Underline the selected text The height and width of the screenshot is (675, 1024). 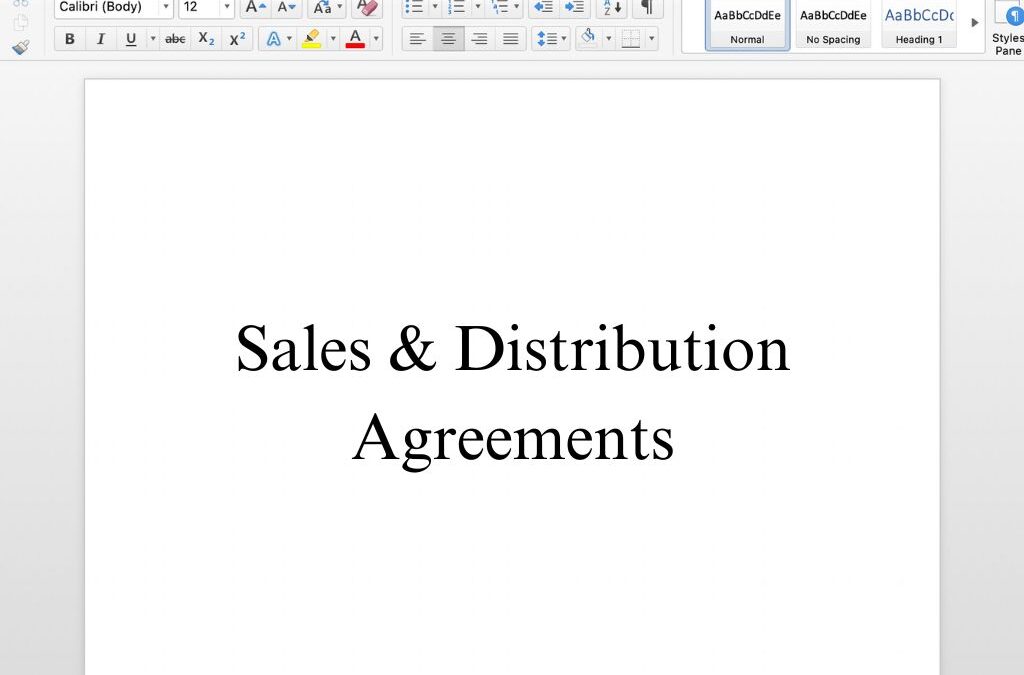pos(131,39)
